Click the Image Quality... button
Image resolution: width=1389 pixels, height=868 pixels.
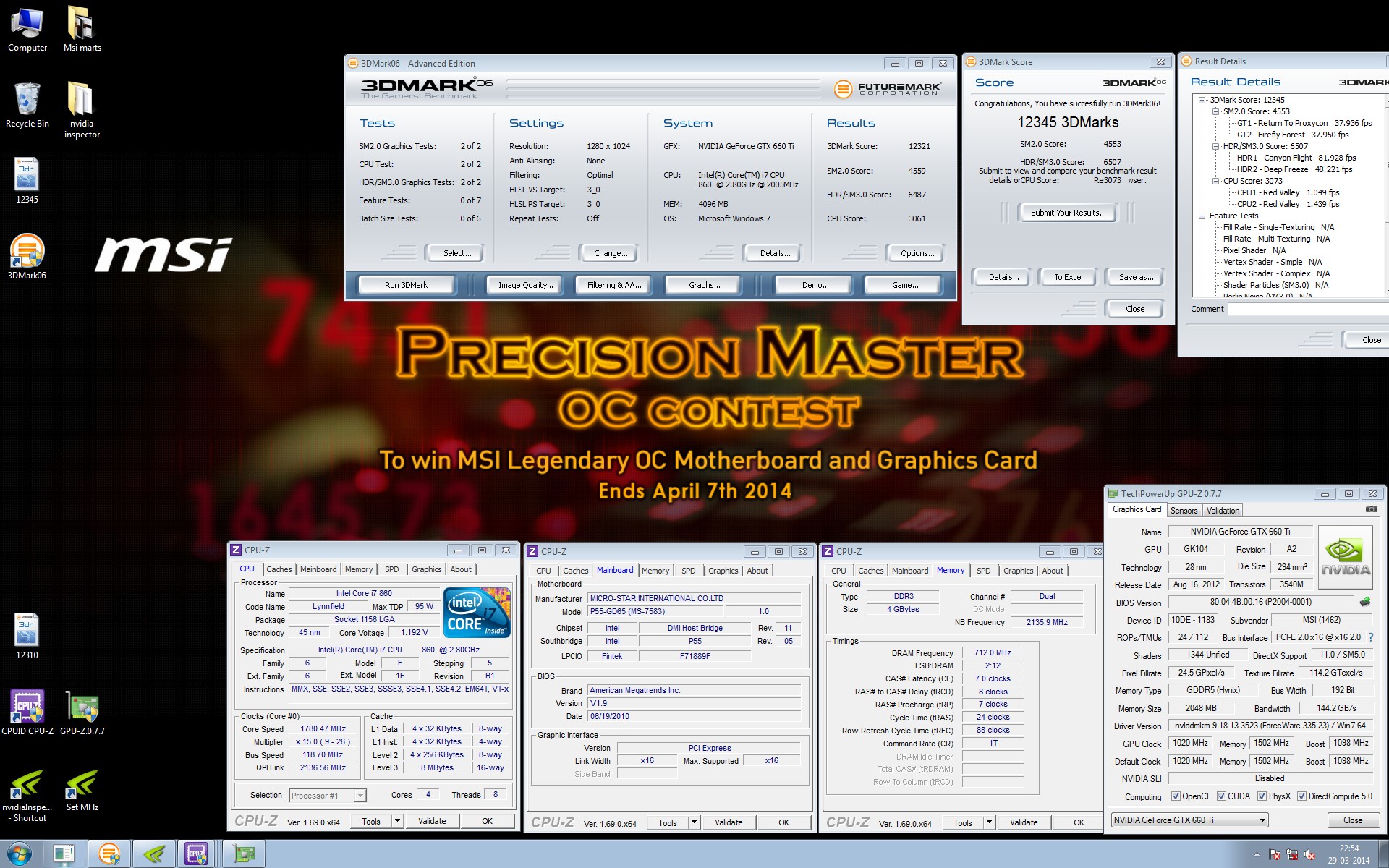point(525,285)
